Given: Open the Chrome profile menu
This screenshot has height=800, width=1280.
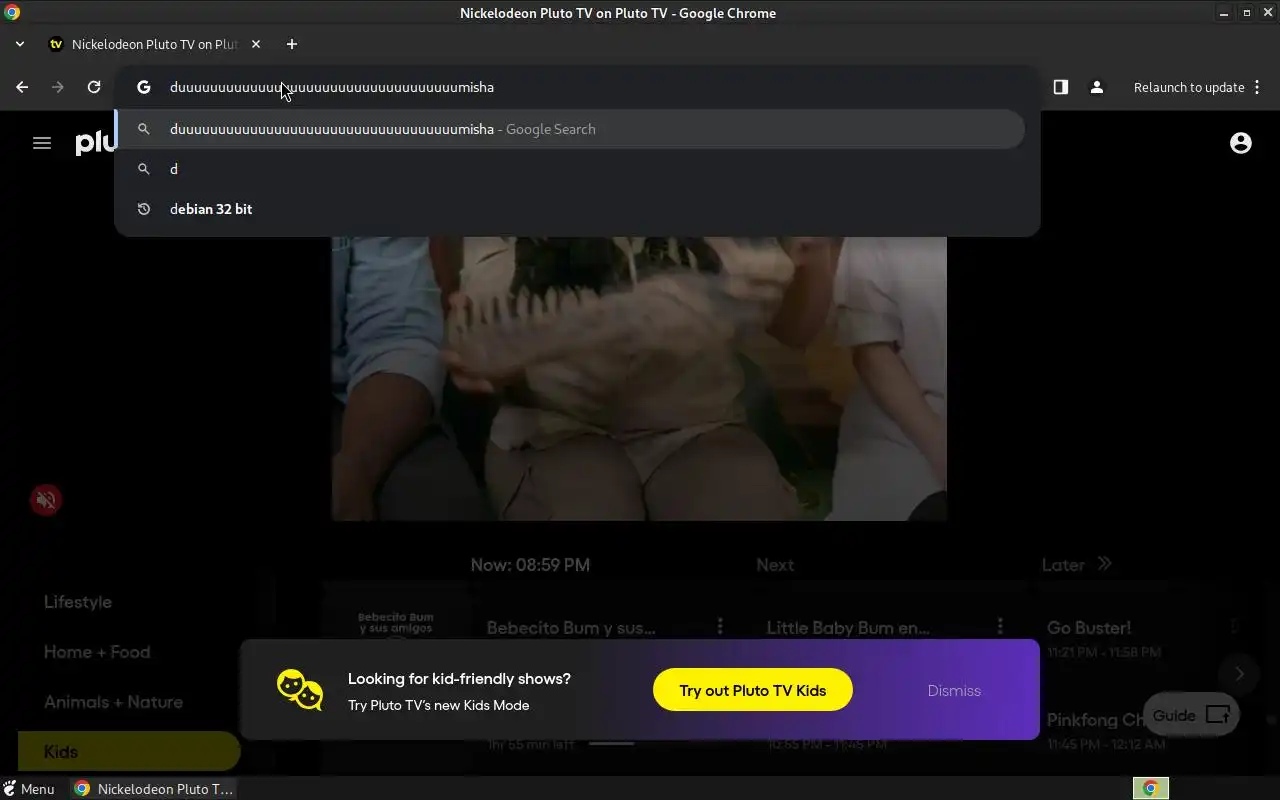Looking at the screenshot, I should [1097, 87].
